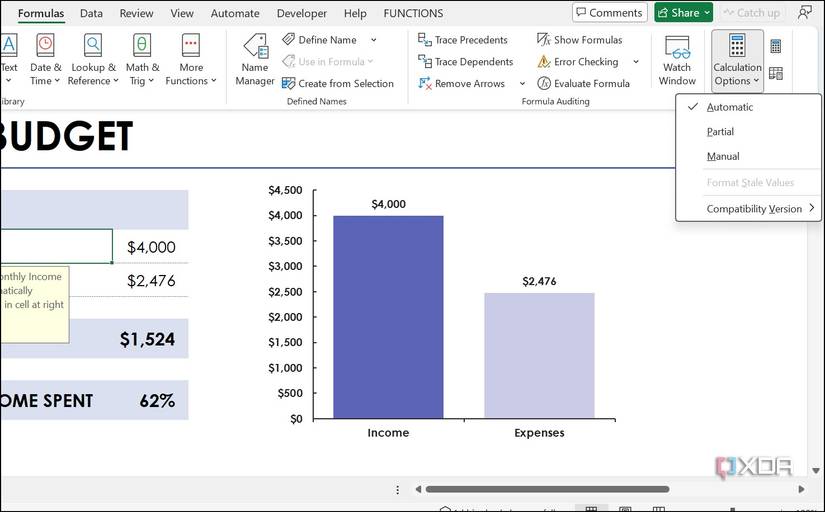Image resolution: width=825 pixels, height=512 pixels.
Task: Click the Remove Arrows icon
Action: 424,83
